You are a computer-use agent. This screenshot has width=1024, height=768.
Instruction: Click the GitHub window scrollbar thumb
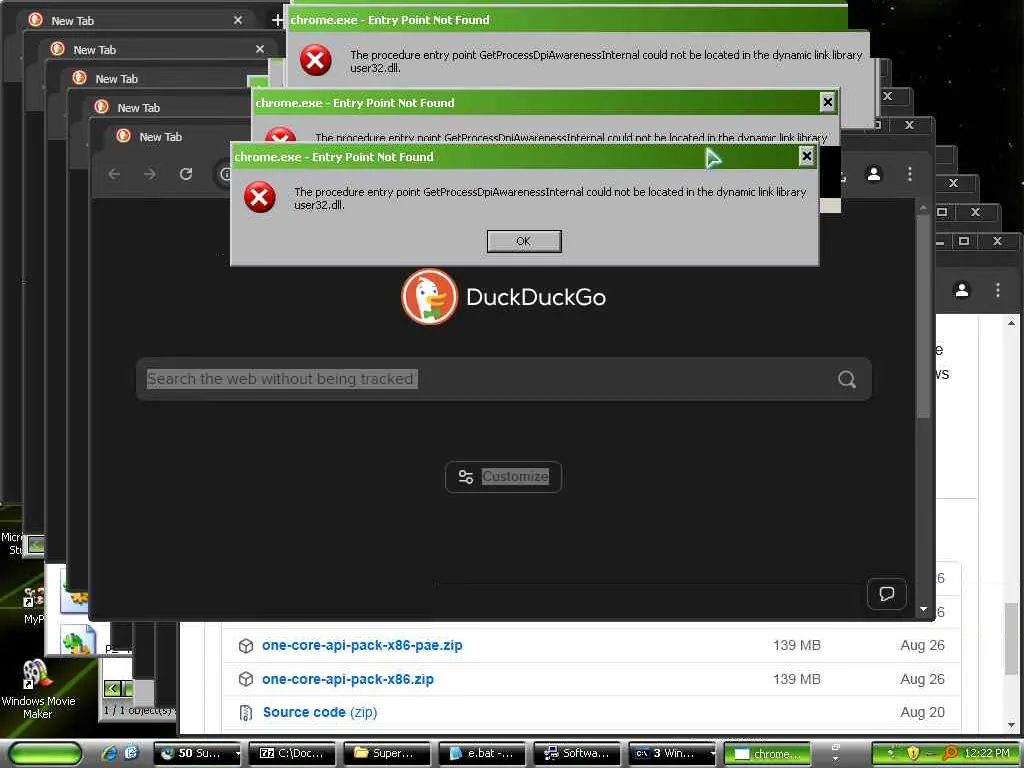pos(1011,639)
